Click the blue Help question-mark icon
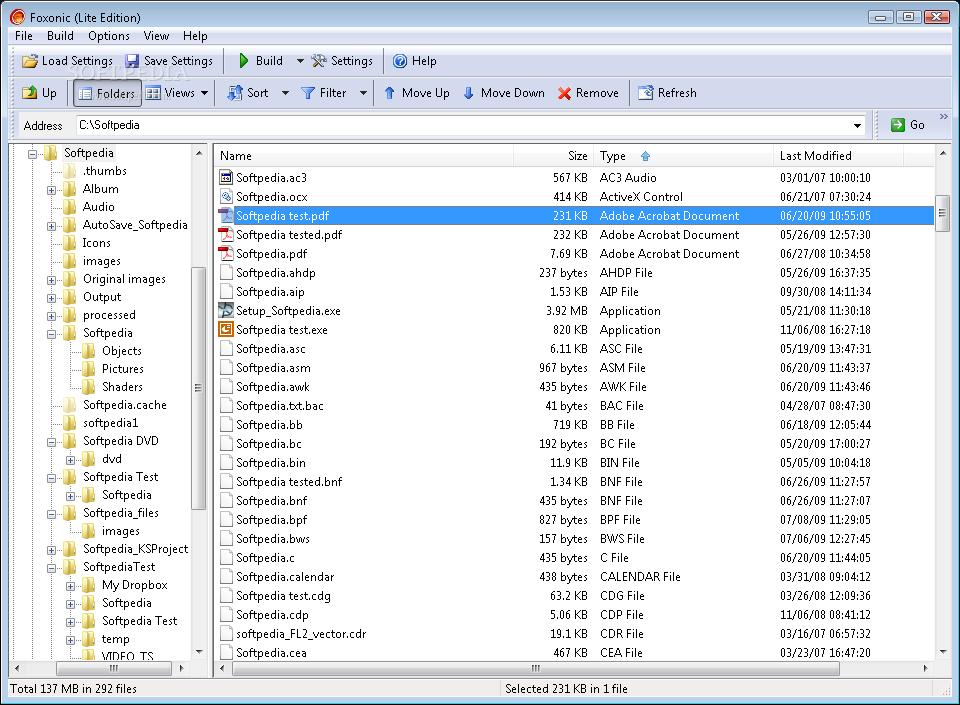This screenshot has width=960, height=705. [400, 61]
